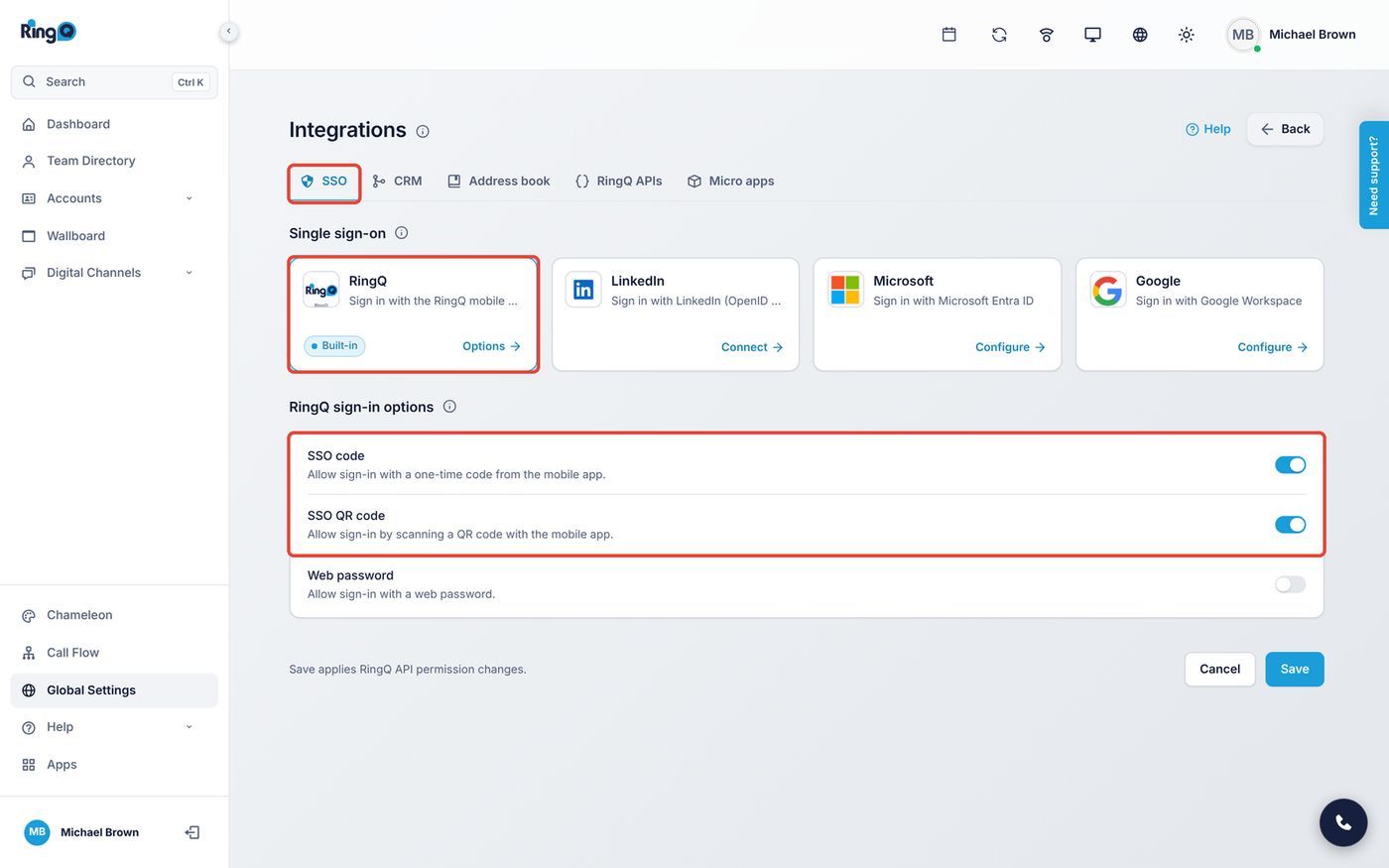The image size is (1389, 868).
Task: Click info icon next to Single sign-on
Action: (402, 233)
